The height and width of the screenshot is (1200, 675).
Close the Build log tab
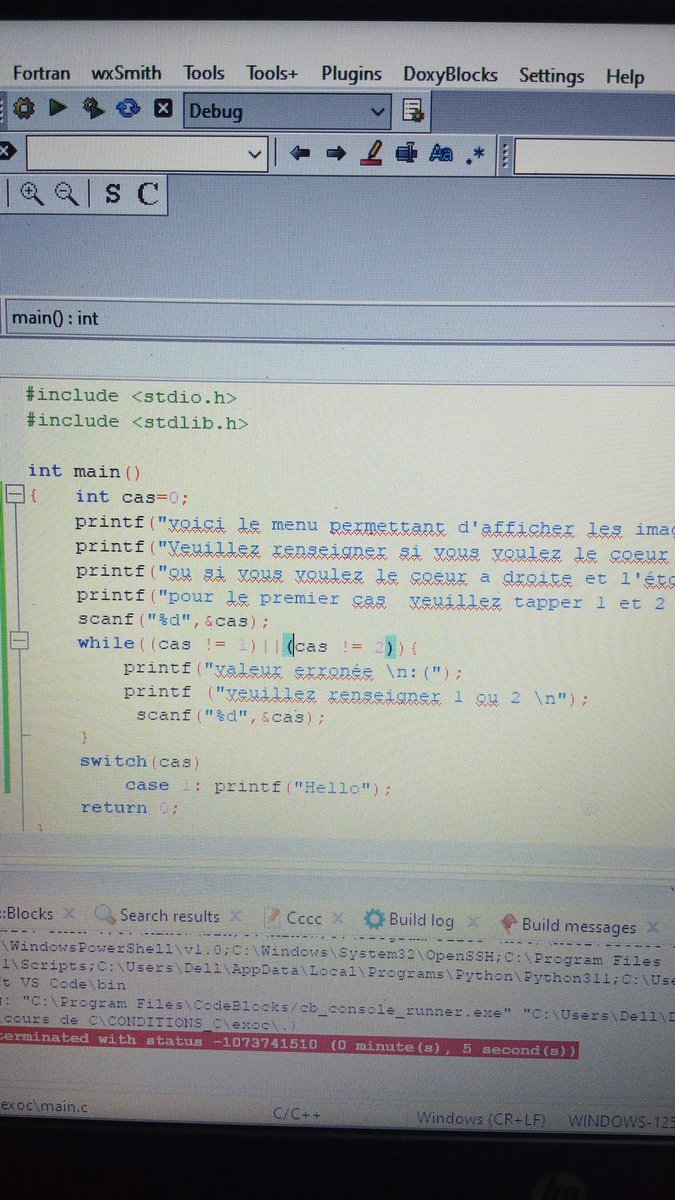(472, 921)
